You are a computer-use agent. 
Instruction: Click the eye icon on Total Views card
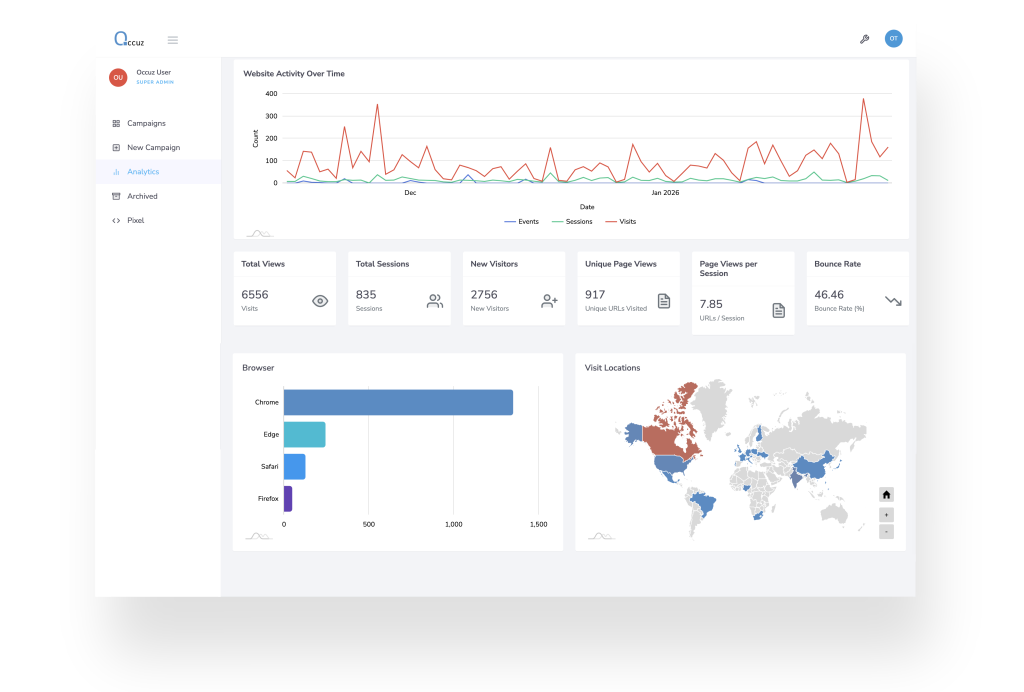click(x=320, y=300)
